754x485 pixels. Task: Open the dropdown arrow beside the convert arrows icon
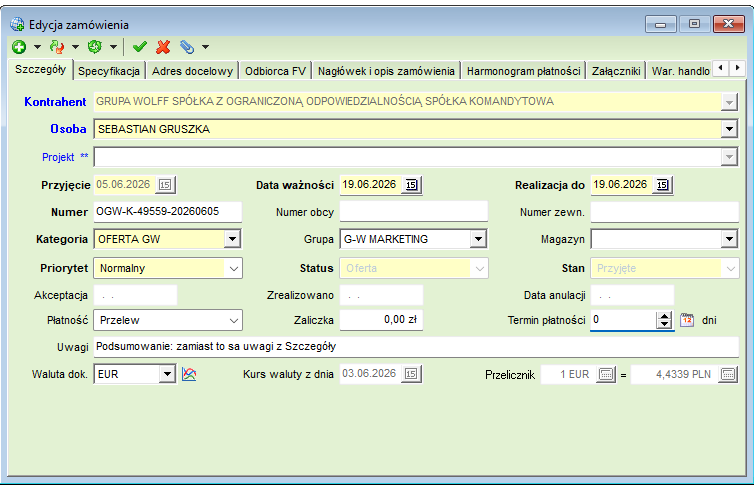pyautogui.click(x=75, y=47)
